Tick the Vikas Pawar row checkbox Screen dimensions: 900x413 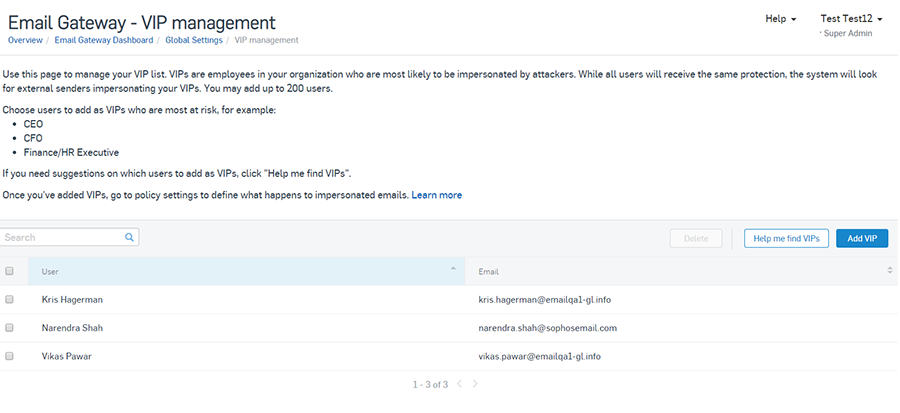pos(10,355)
